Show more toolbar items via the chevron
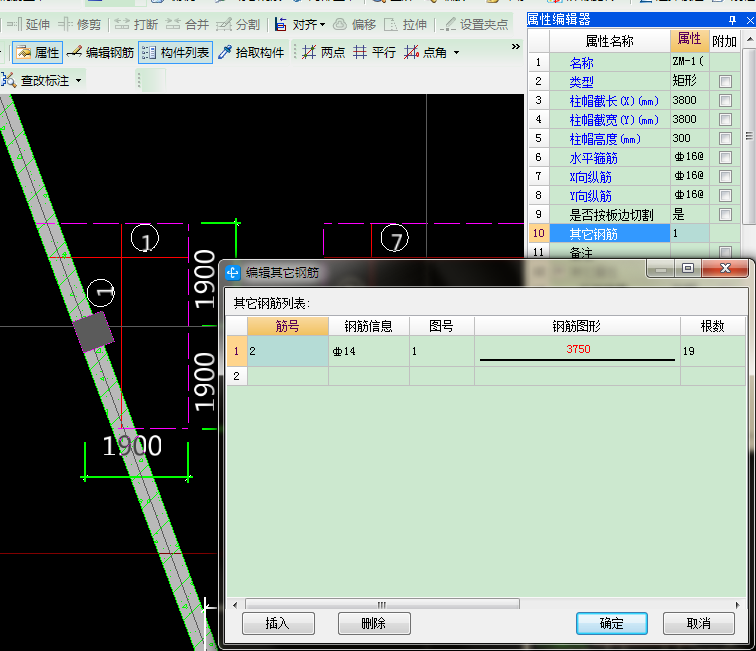 pos(515,46)
